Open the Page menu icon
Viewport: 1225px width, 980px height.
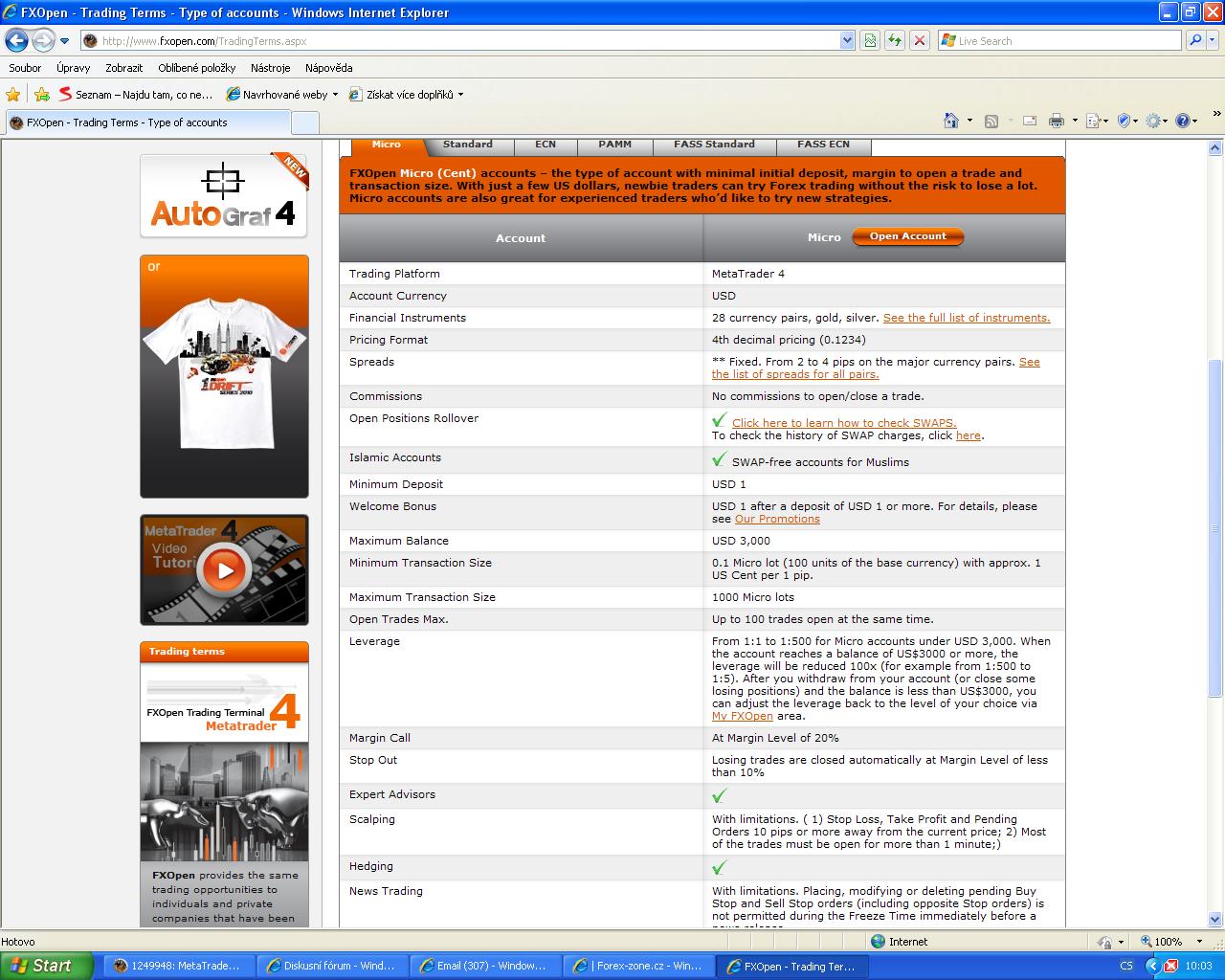tap(1097, 121)
